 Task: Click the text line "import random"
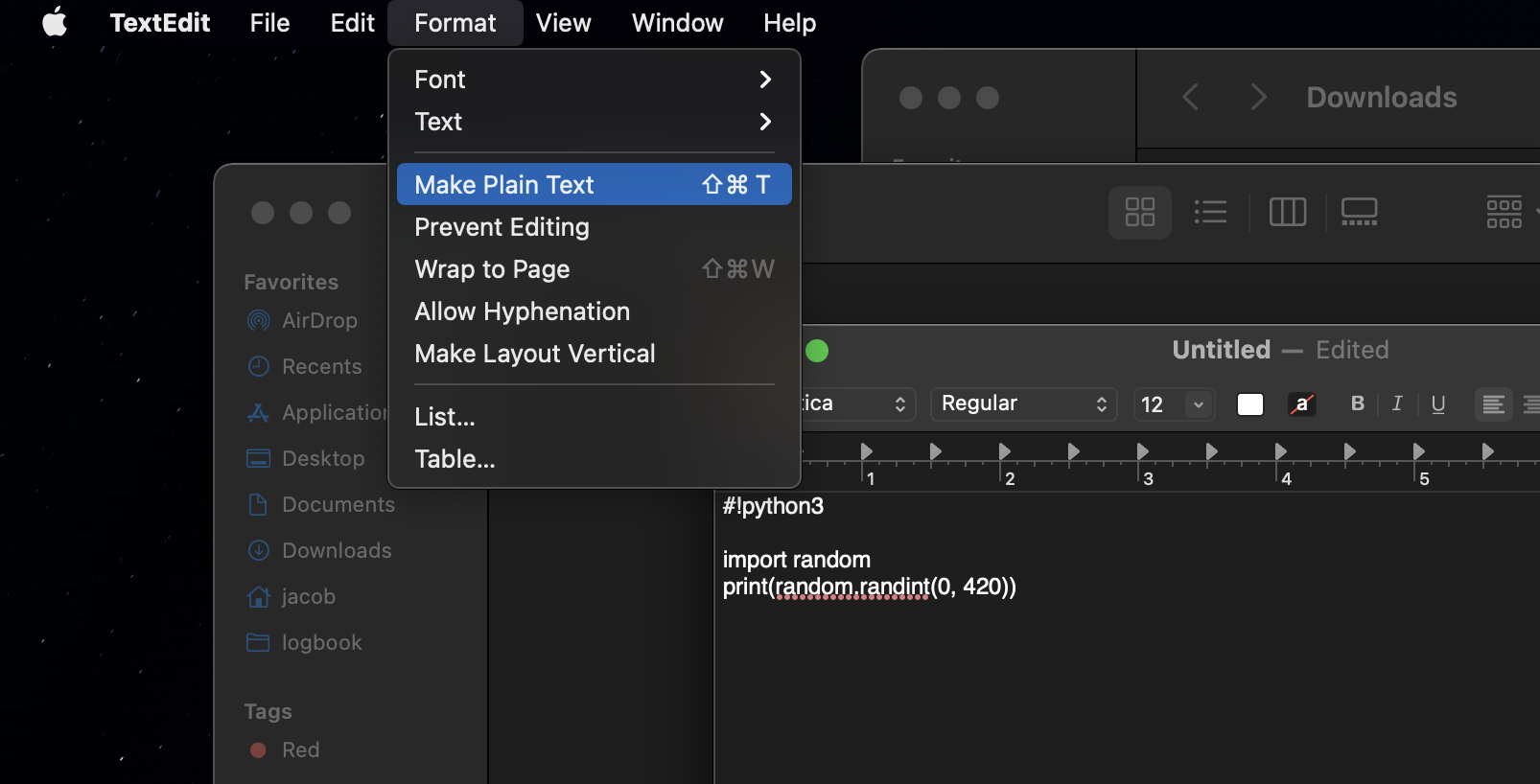(x=797, y=560)
